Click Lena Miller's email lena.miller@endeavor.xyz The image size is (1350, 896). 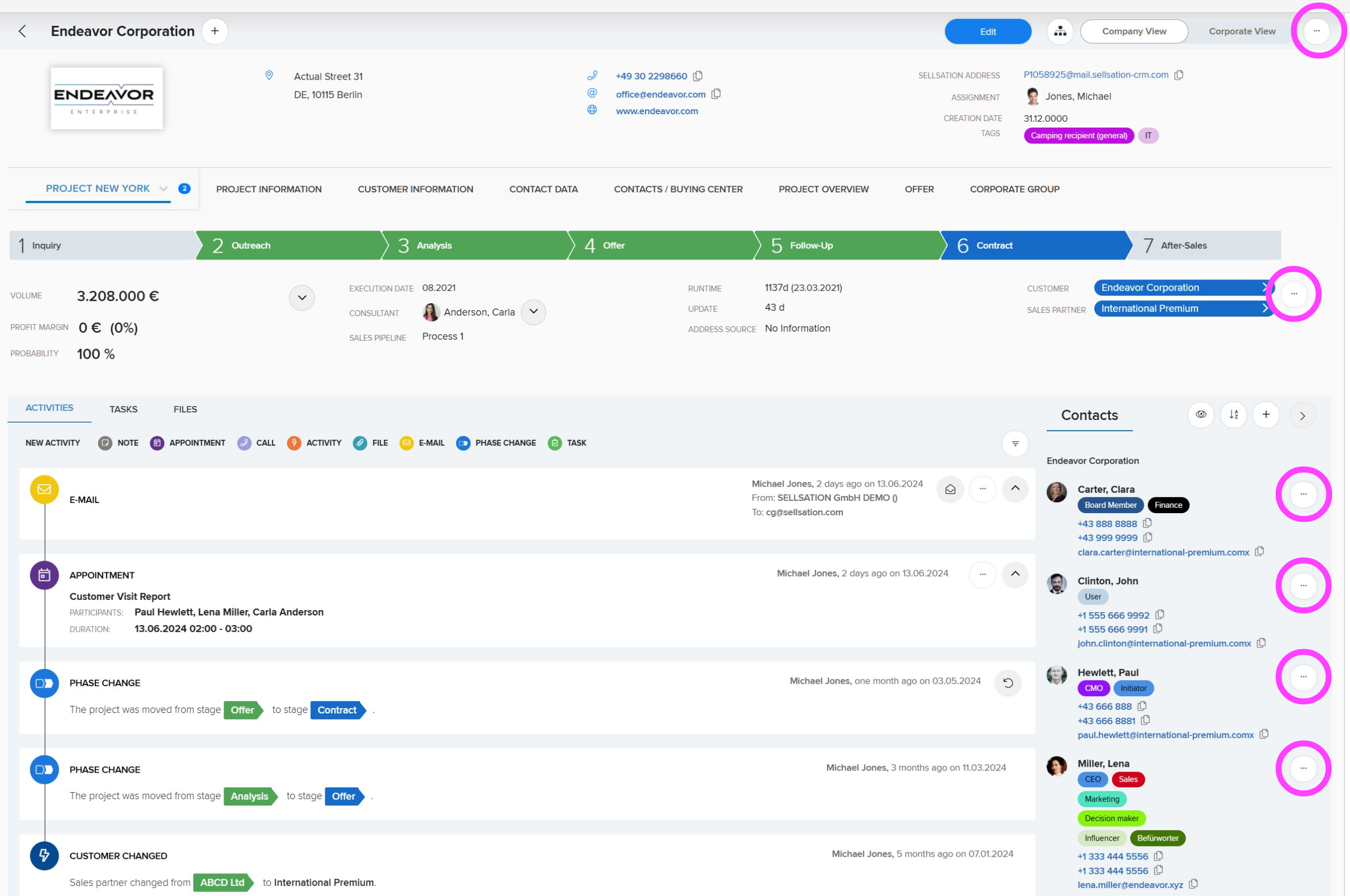(1130, 885)
